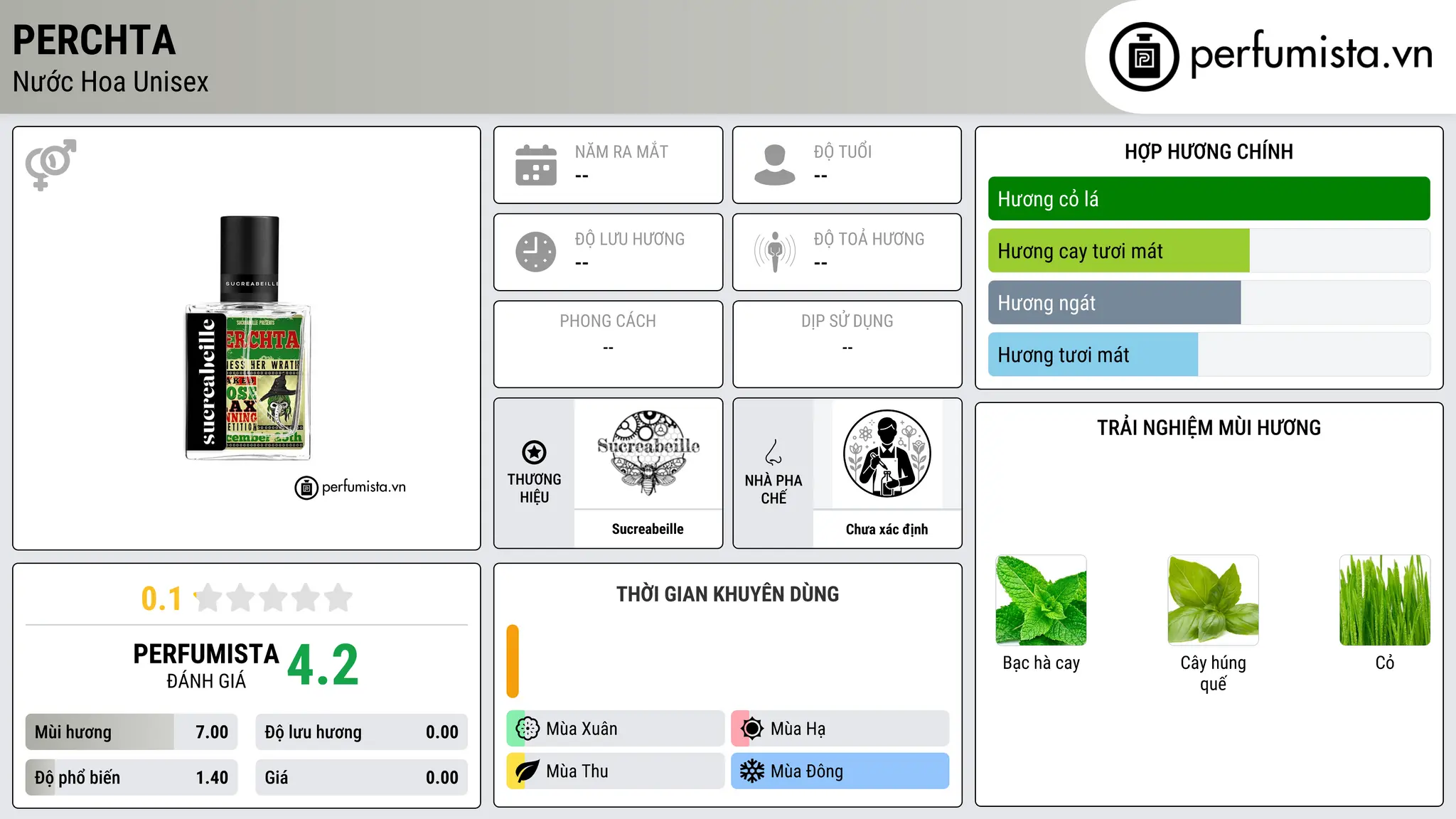Click the Hương cỏ lá accord bar
The image size is (1456, 819).
click(1209, 199)
